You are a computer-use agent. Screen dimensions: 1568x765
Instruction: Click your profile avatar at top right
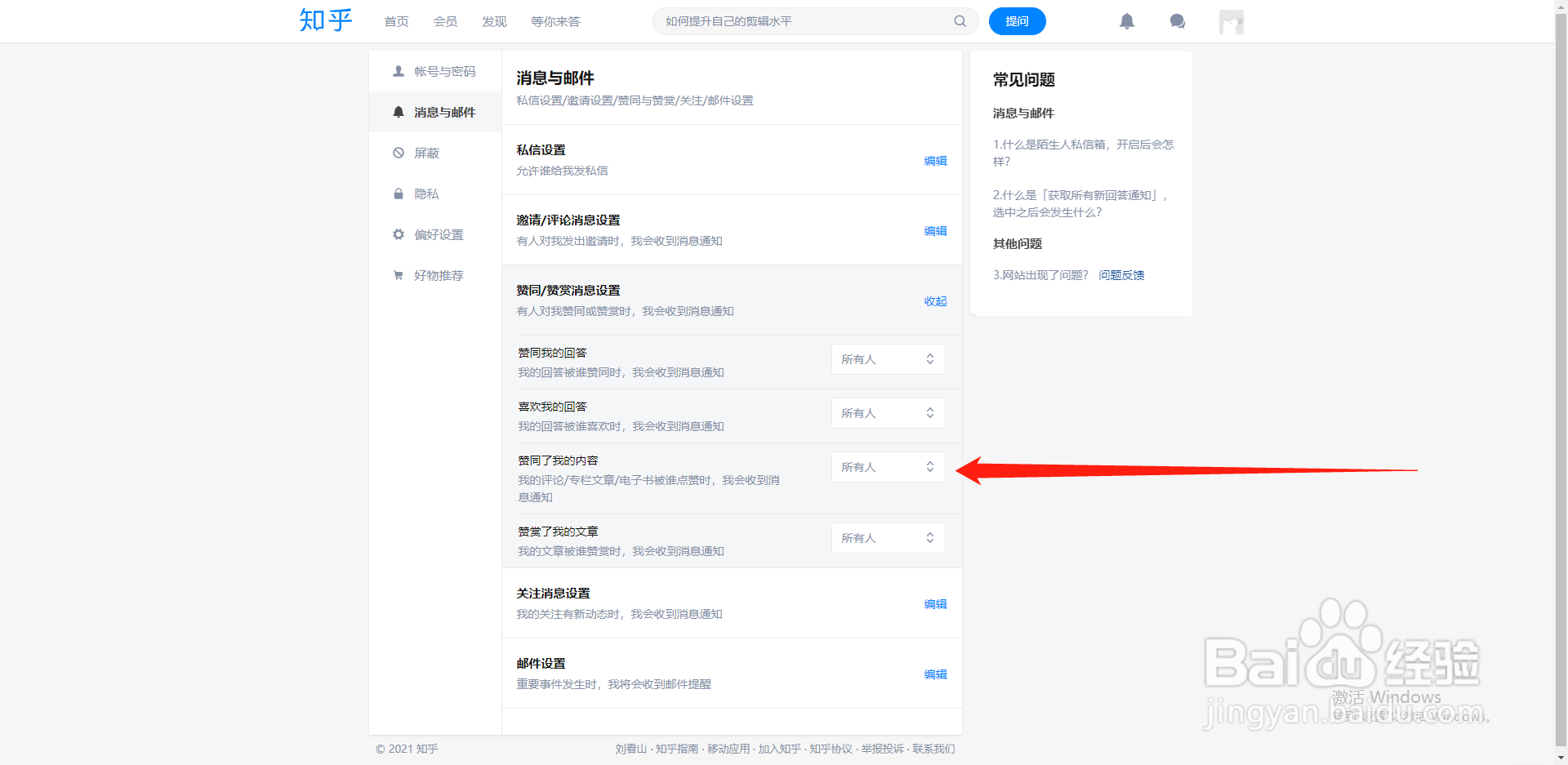pyautogui.click(x=1231, y=21)
